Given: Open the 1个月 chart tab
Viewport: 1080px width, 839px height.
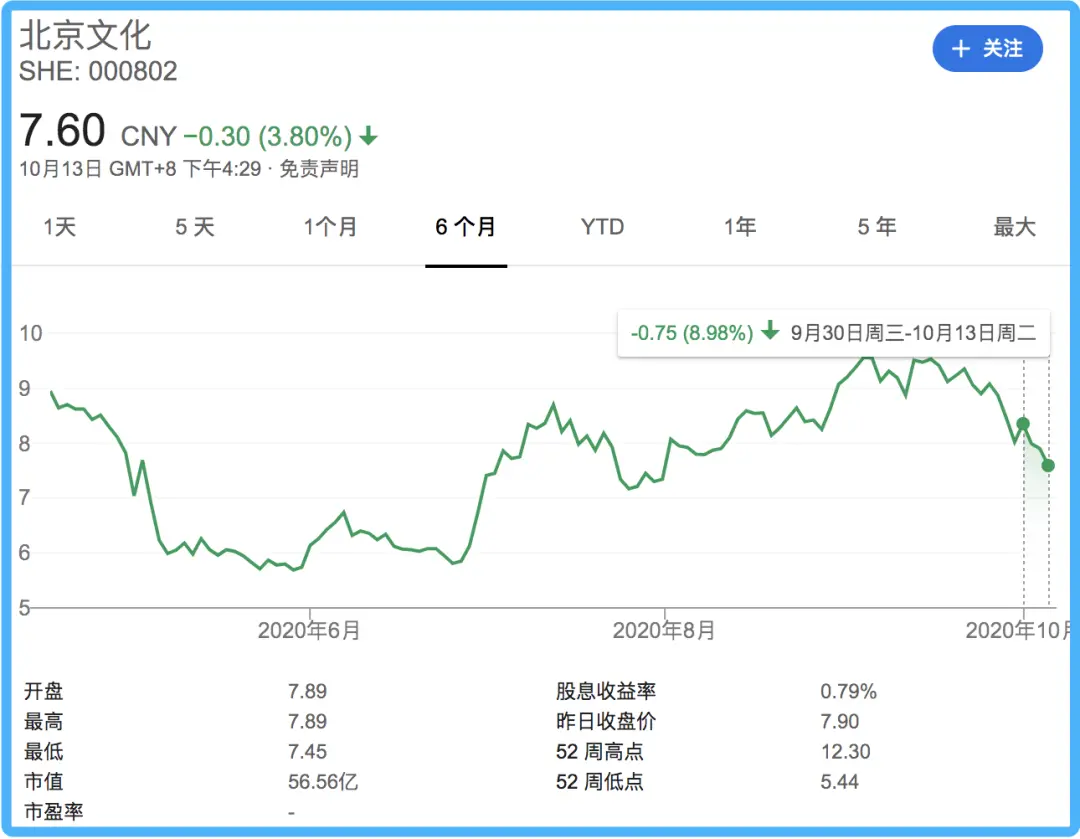Looking at the screenshot, I should click(331, 227).
